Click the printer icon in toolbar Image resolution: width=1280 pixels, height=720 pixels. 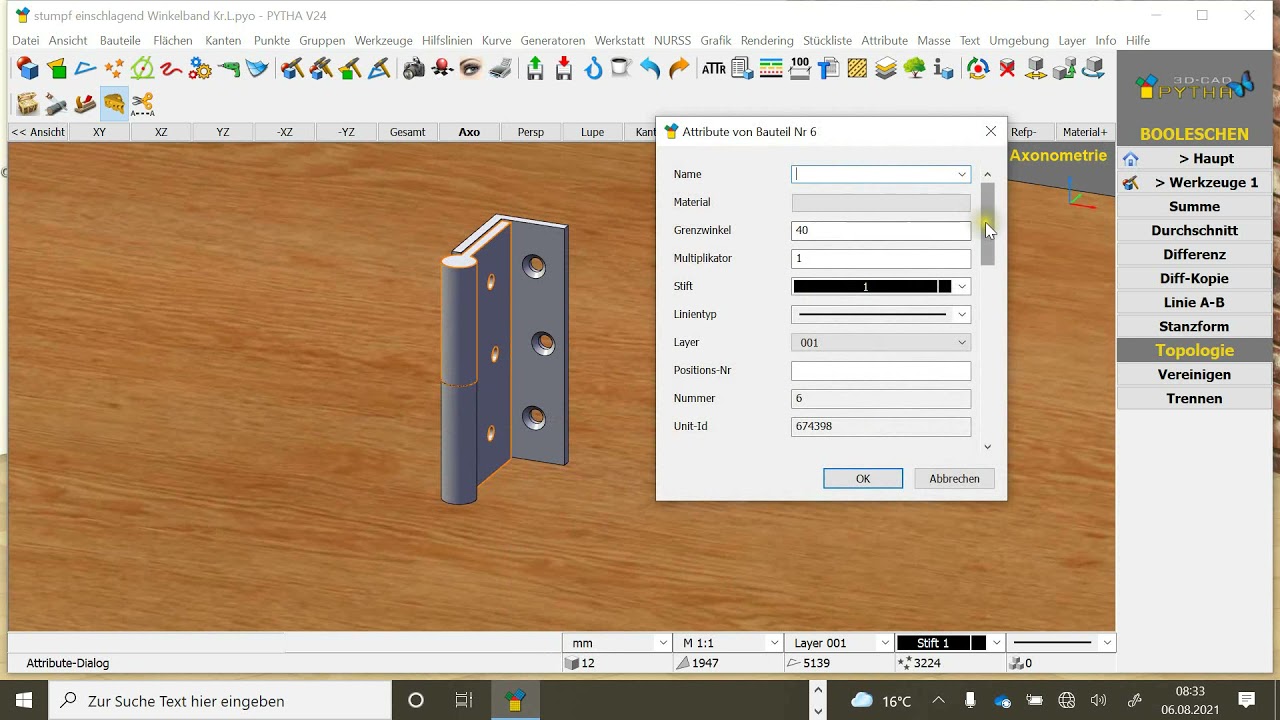500,69
